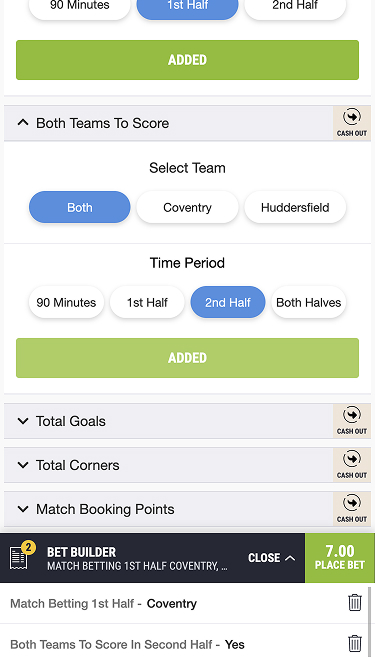Image resolution: width=375 pixels, height=663 pixels.
Task: Click Cash Out icon on Match Booking Points
Action: pyautogui.click(x=352, y=509)
